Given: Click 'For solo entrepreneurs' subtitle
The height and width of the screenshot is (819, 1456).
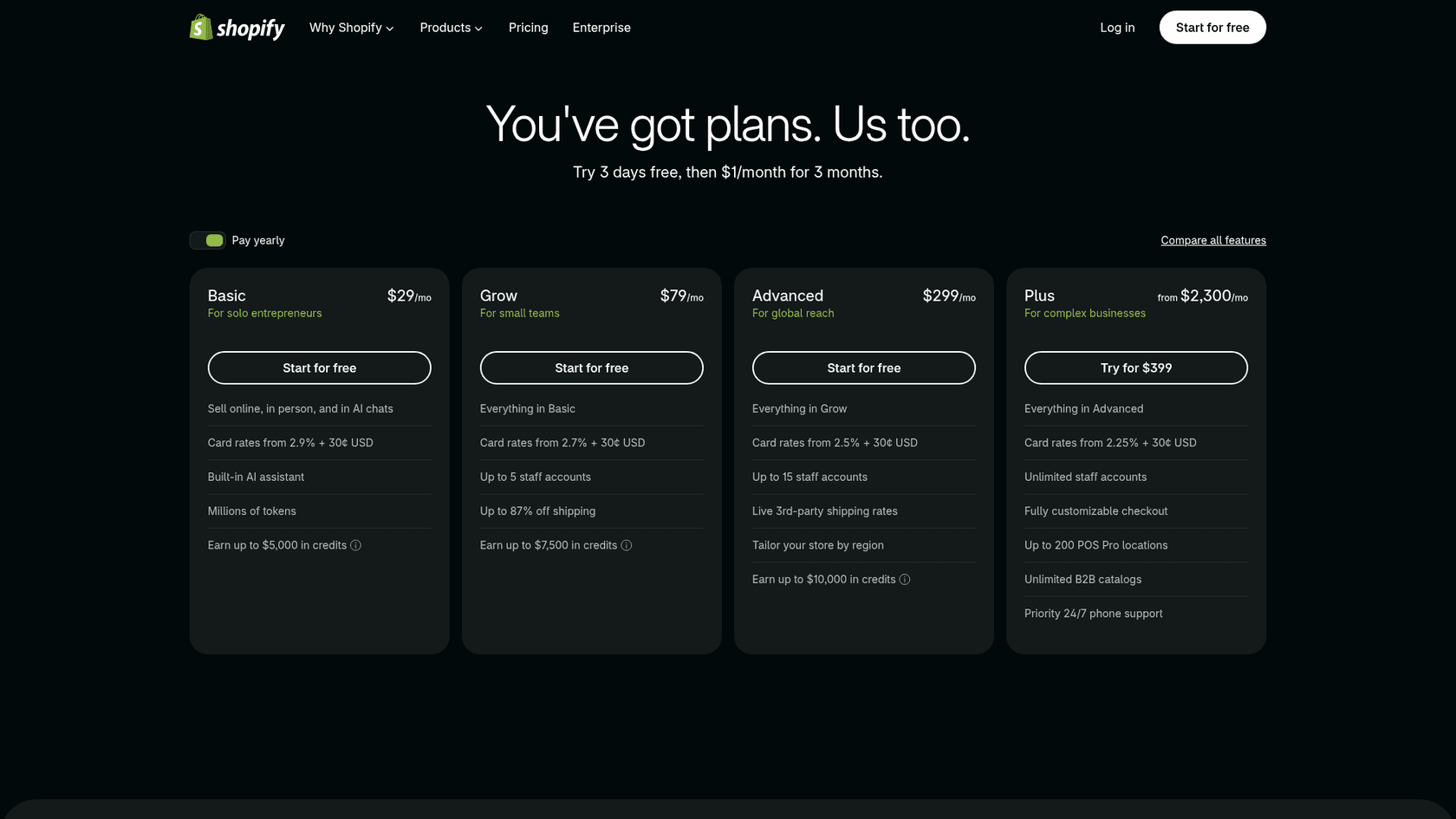Looking at the screenshot, I should pyautogui.click(x=265, y=313).
